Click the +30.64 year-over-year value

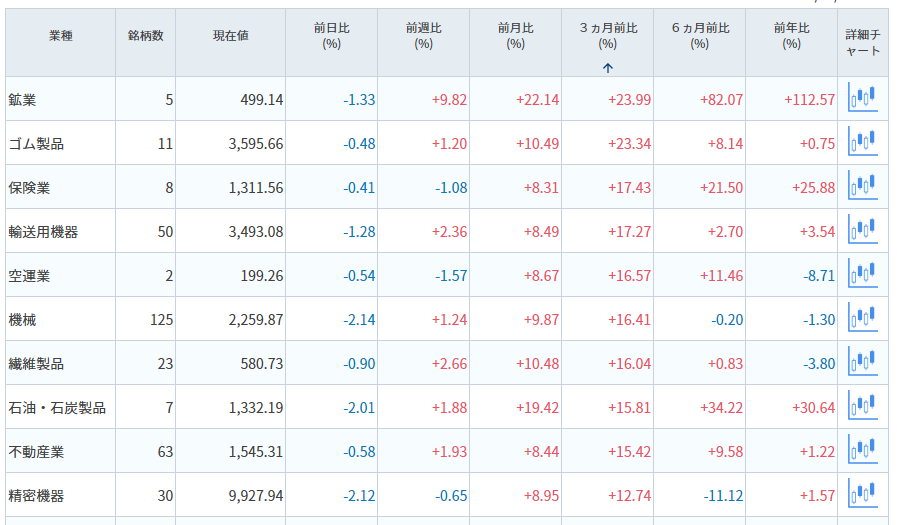(813, 408)
